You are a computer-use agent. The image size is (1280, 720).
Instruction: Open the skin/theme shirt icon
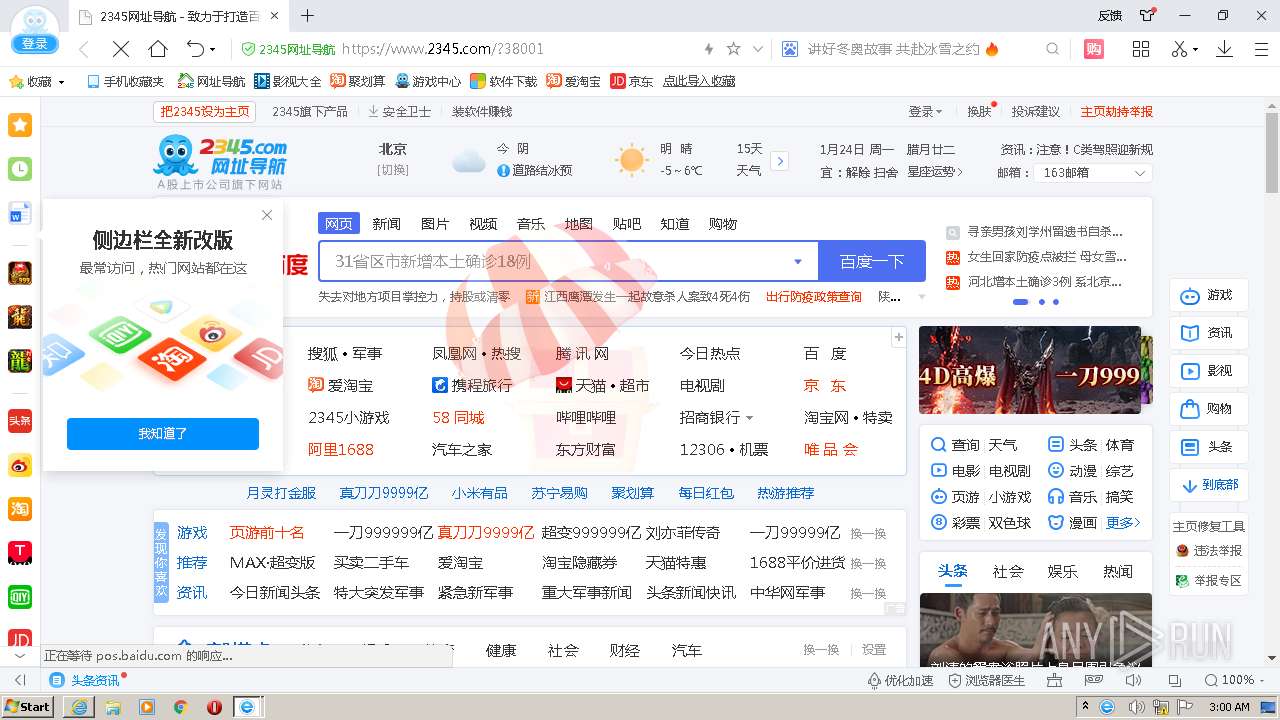point(1148,15)
